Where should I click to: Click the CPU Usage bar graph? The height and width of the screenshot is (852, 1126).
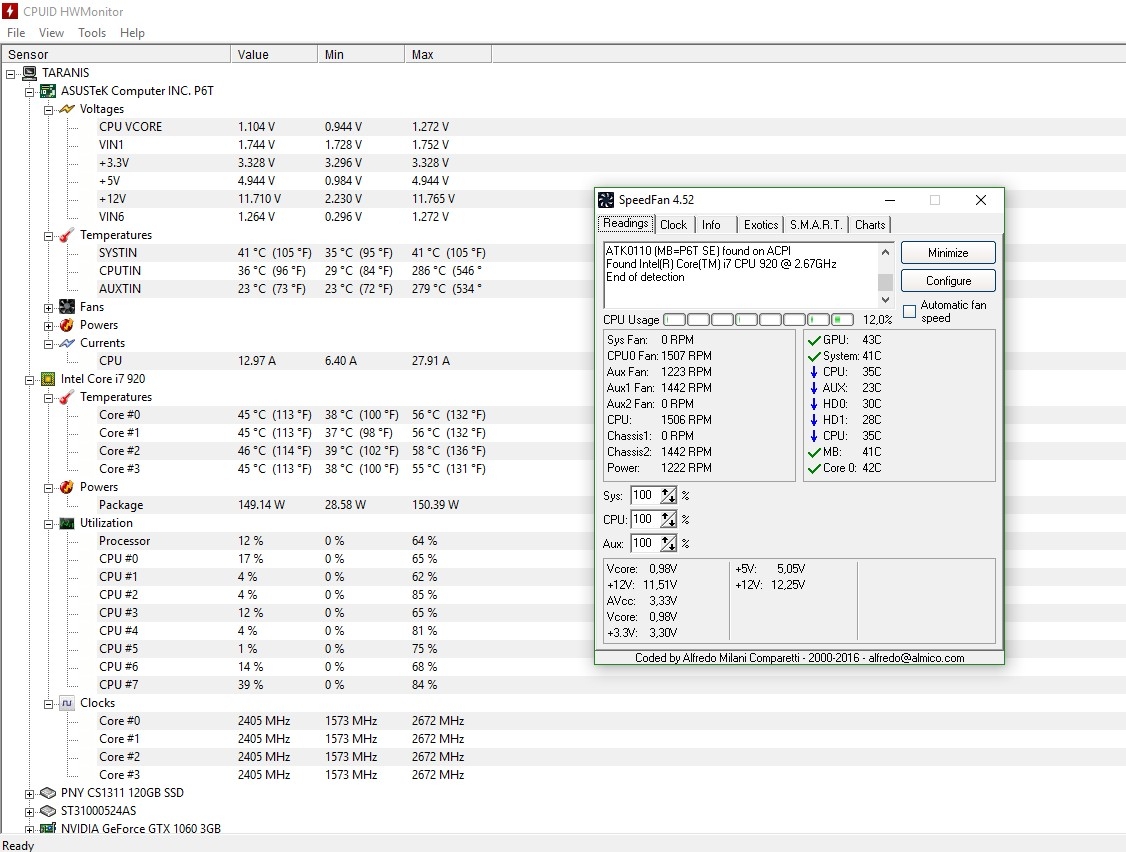click(758, 320)
